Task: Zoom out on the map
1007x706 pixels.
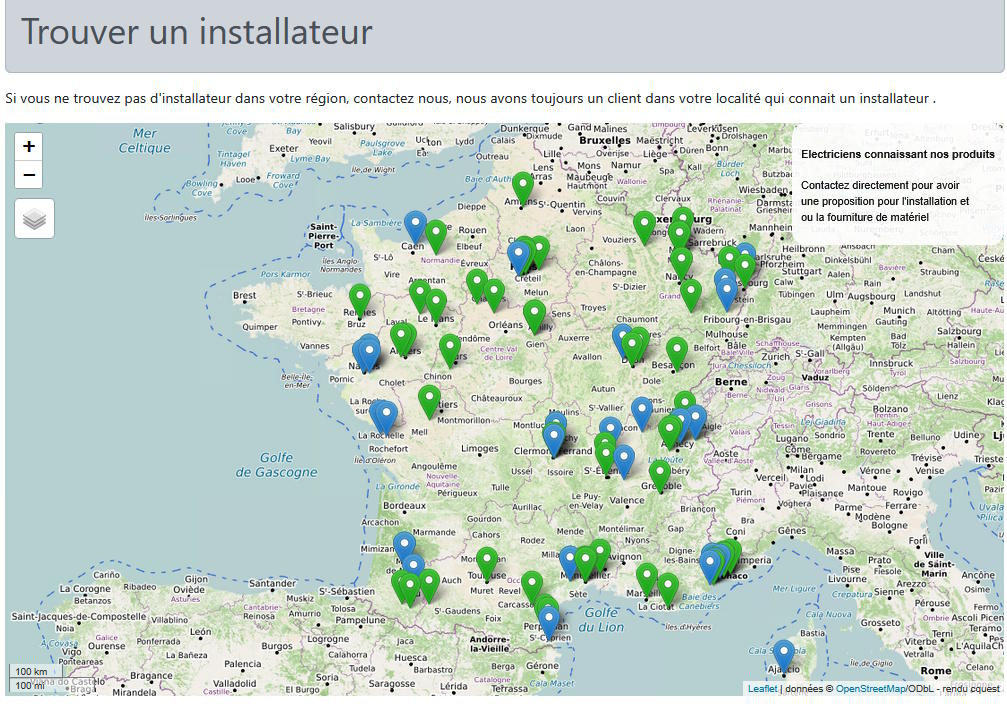Action: (28, 175)
